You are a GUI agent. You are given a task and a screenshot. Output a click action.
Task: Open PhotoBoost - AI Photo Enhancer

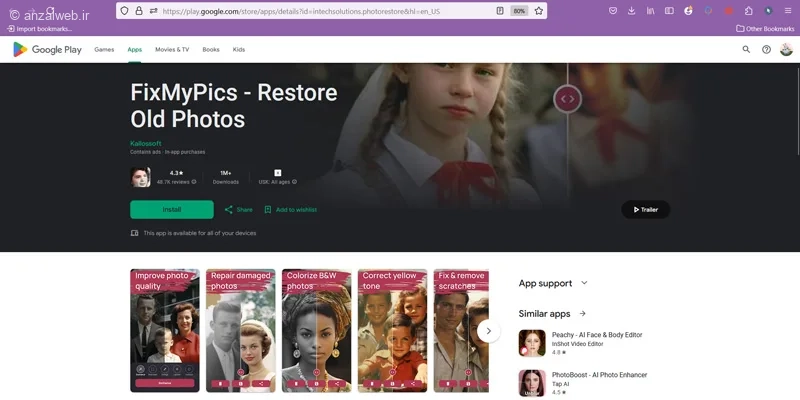coord(599,375)
